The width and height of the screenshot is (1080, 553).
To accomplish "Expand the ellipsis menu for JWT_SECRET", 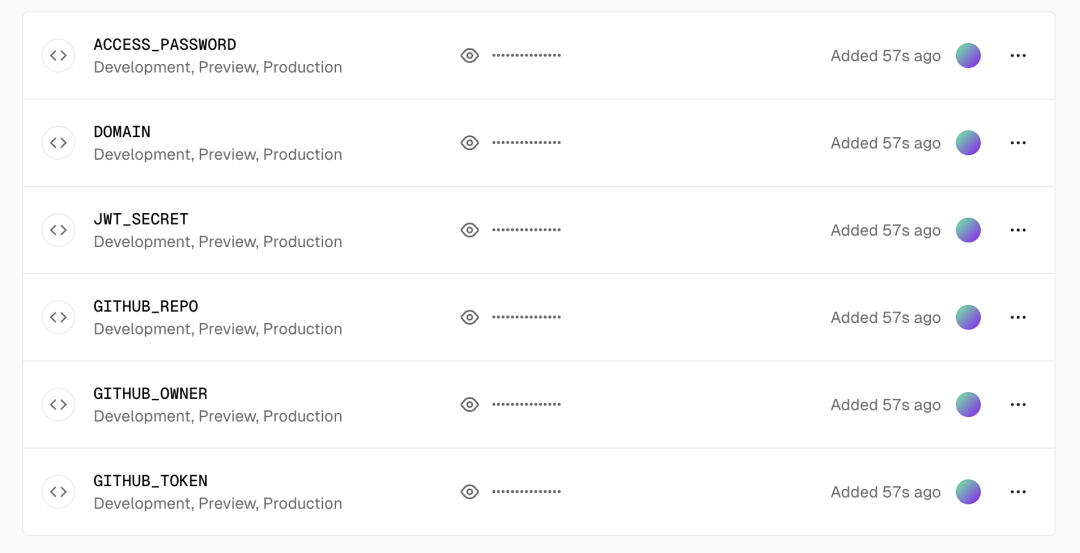I will point(1018,230).
